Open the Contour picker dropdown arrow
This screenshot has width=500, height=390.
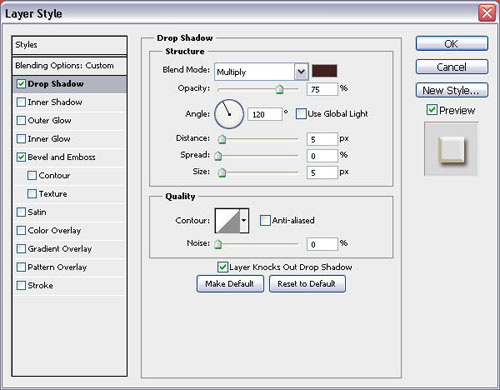pos(244,221)
